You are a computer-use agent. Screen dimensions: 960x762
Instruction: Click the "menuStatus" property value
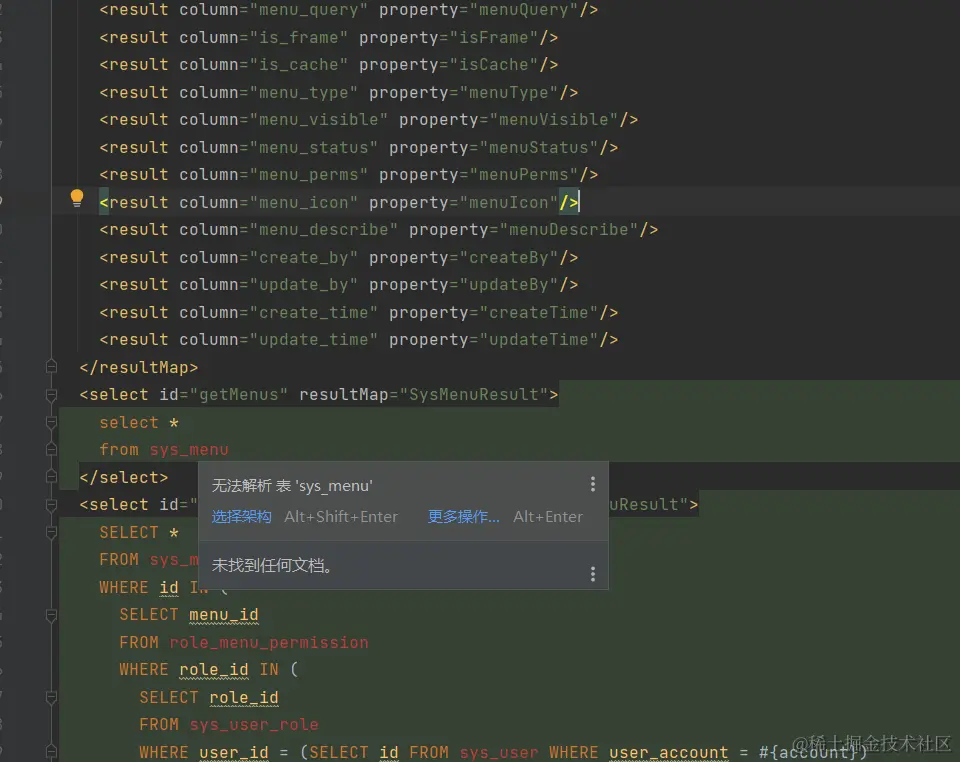[539, 148]
